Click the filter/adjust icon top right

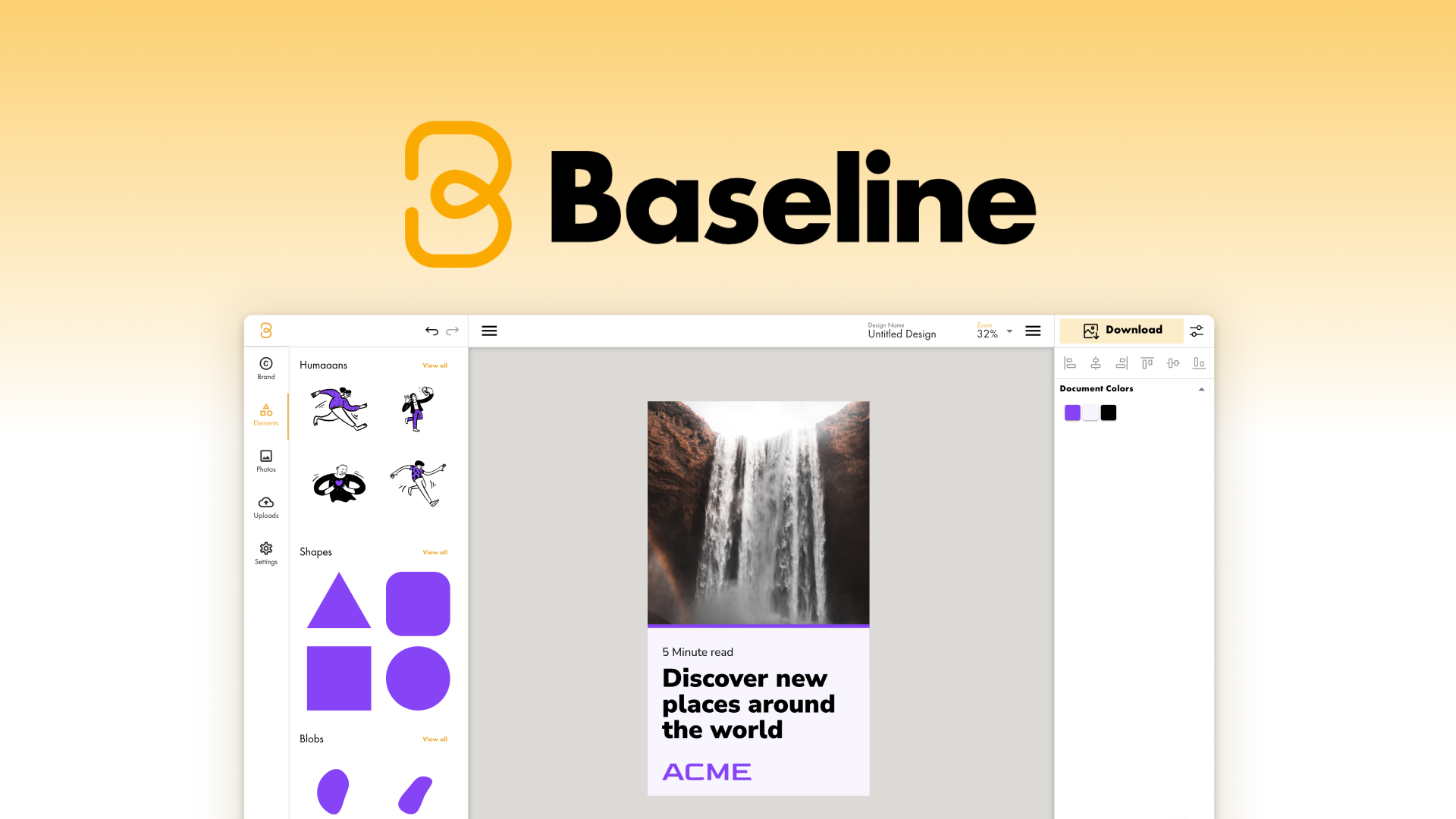[1196, 331]
